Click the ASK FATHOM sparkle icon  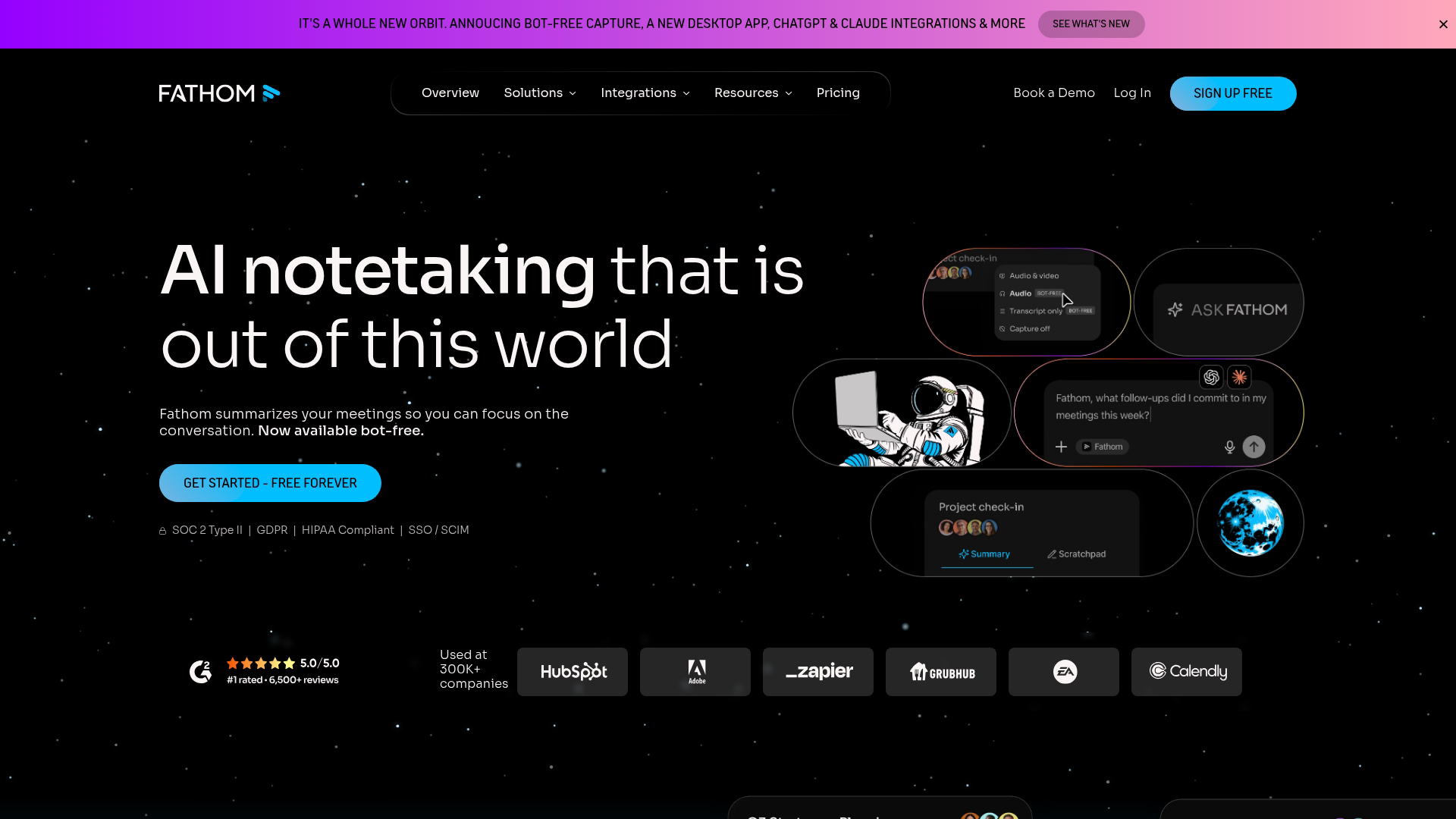pyautogui.click(x=1175, y=309)
